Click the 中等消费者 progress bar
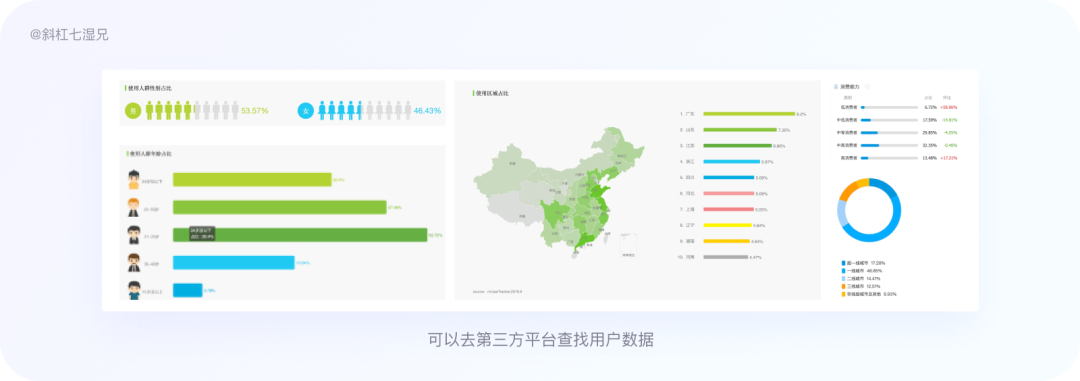Screen dimensions: 1080x381 pyautogui.click(x=889, y=132)
